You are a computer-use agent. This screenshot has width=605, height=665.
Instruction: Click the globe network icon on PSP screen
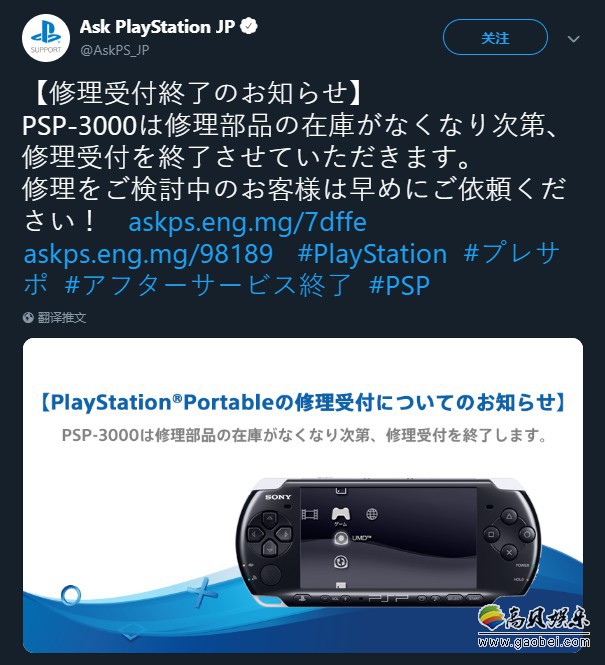(372, 514)
